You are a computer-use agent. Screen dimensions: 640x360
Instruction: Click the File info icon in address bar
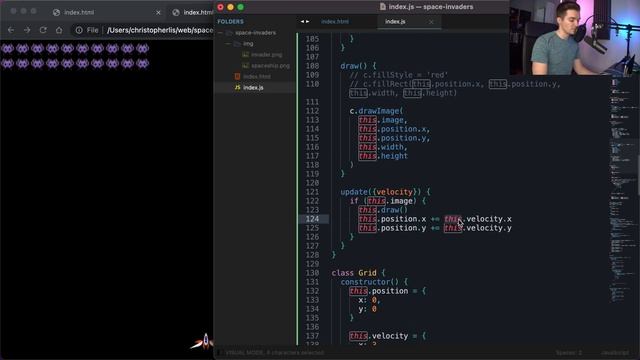click(x=79, y=30)
